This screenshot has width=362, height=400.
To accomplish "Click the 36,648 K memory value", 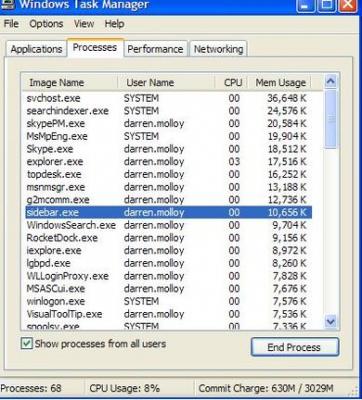I will [x=287, y=98].
